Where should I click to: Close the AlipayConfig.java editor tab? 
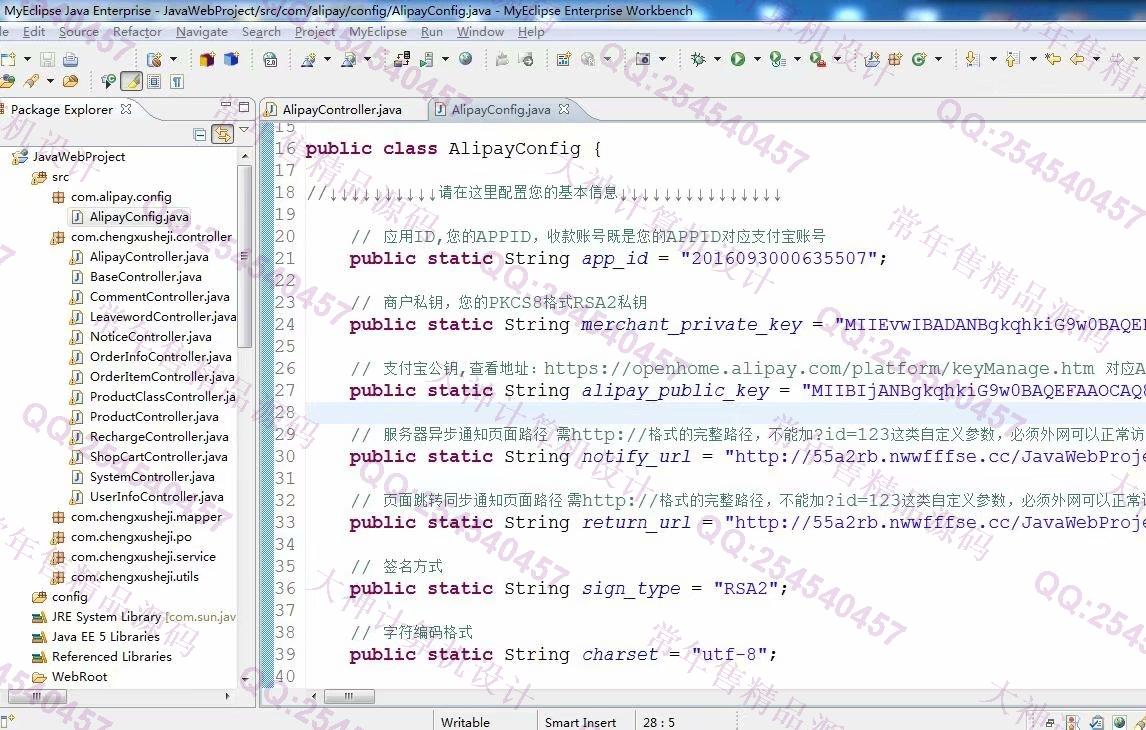pyautogui.click(x=564, y=109)
